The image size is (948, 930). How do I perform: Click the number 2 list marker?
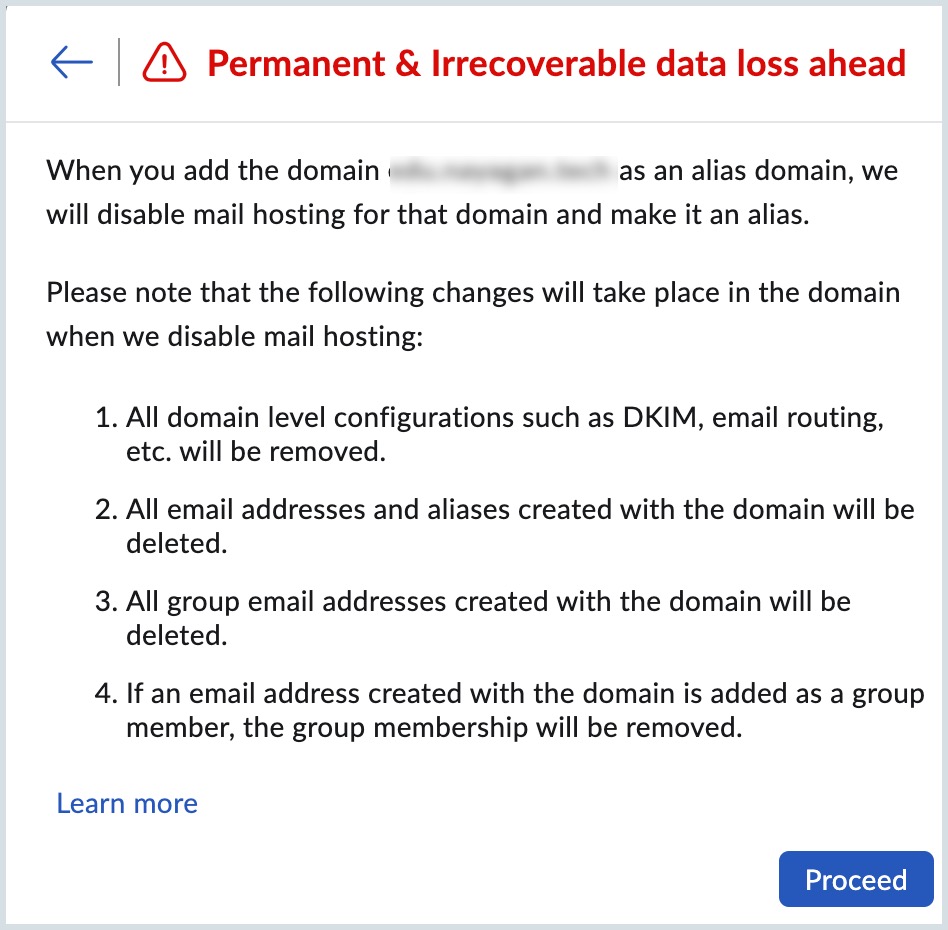[x=106, y=509]
